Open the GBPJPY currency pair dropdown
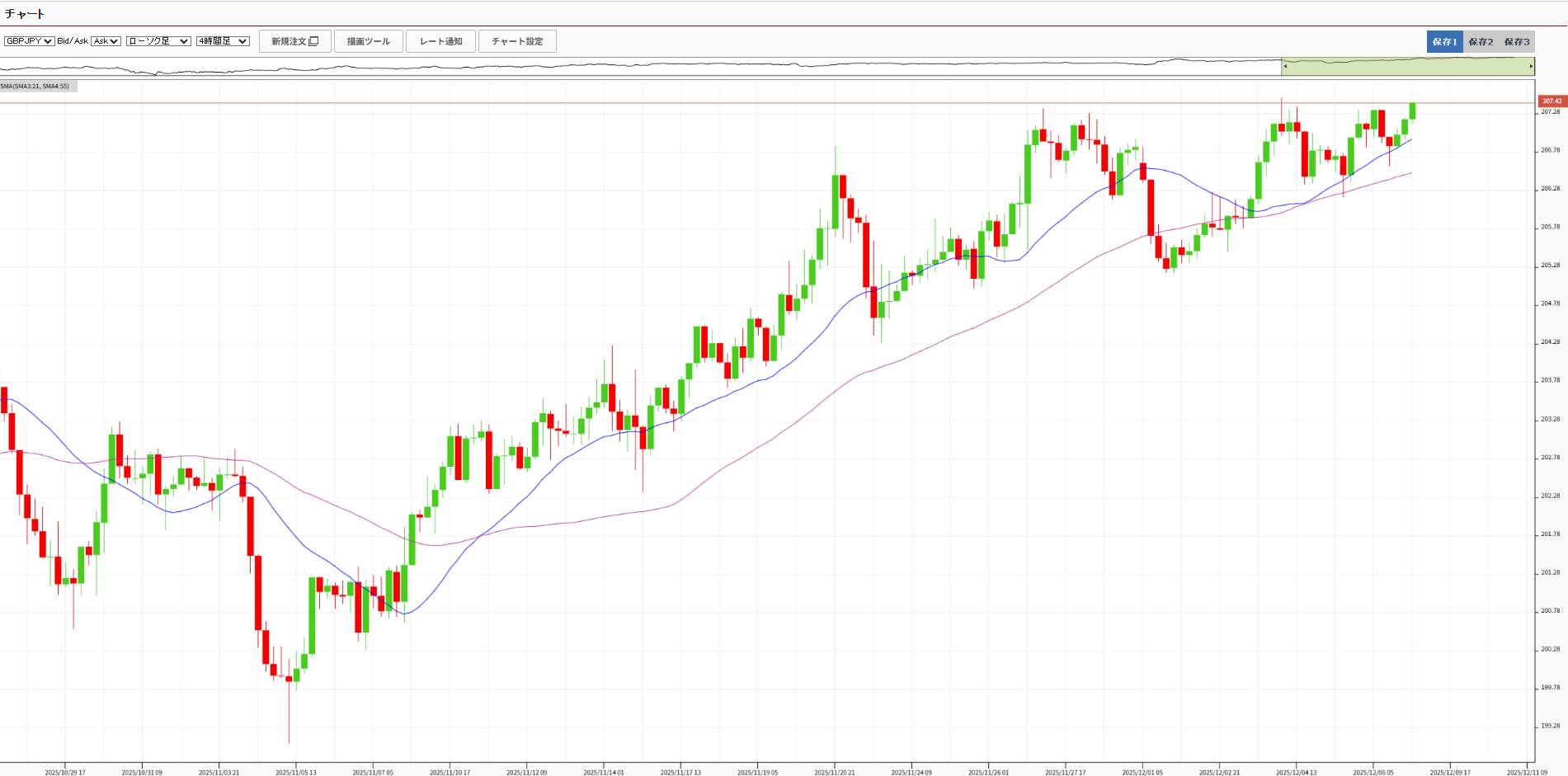This screenshot has height=776, width=1568. (30, 41)
